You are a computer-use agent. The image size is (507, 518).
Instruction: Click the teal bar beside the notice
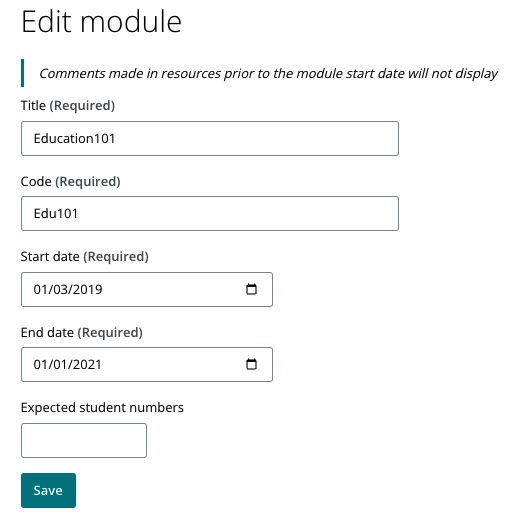[x=22, y=73]
